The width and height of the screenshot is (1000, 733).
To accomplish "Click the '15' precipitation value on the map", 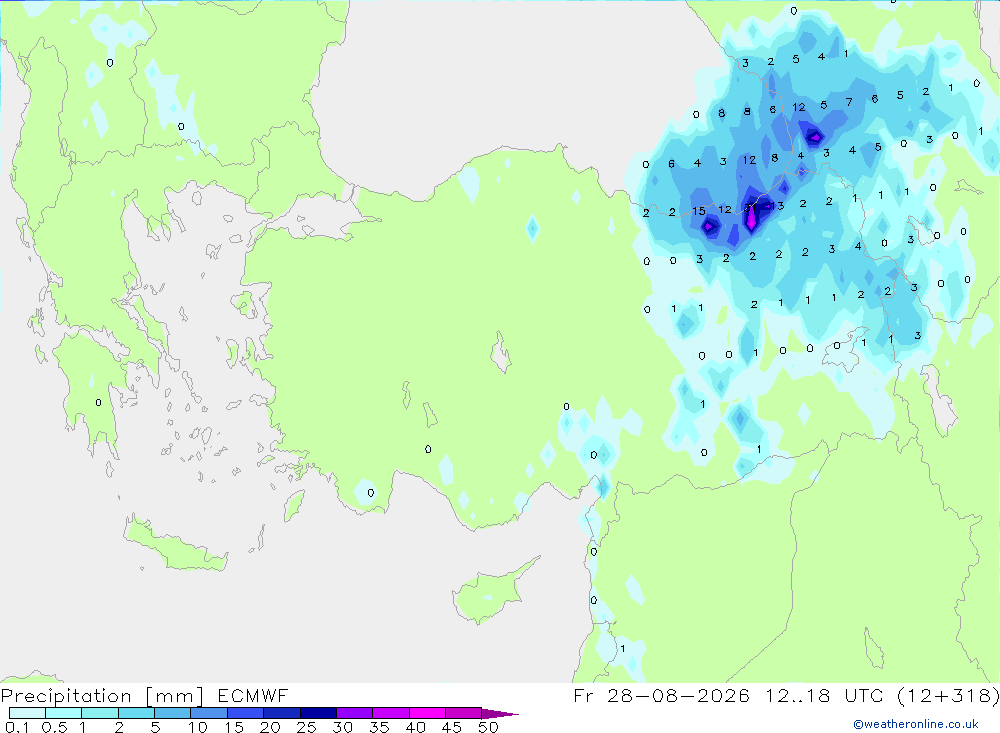I will (x=698, y=211).
